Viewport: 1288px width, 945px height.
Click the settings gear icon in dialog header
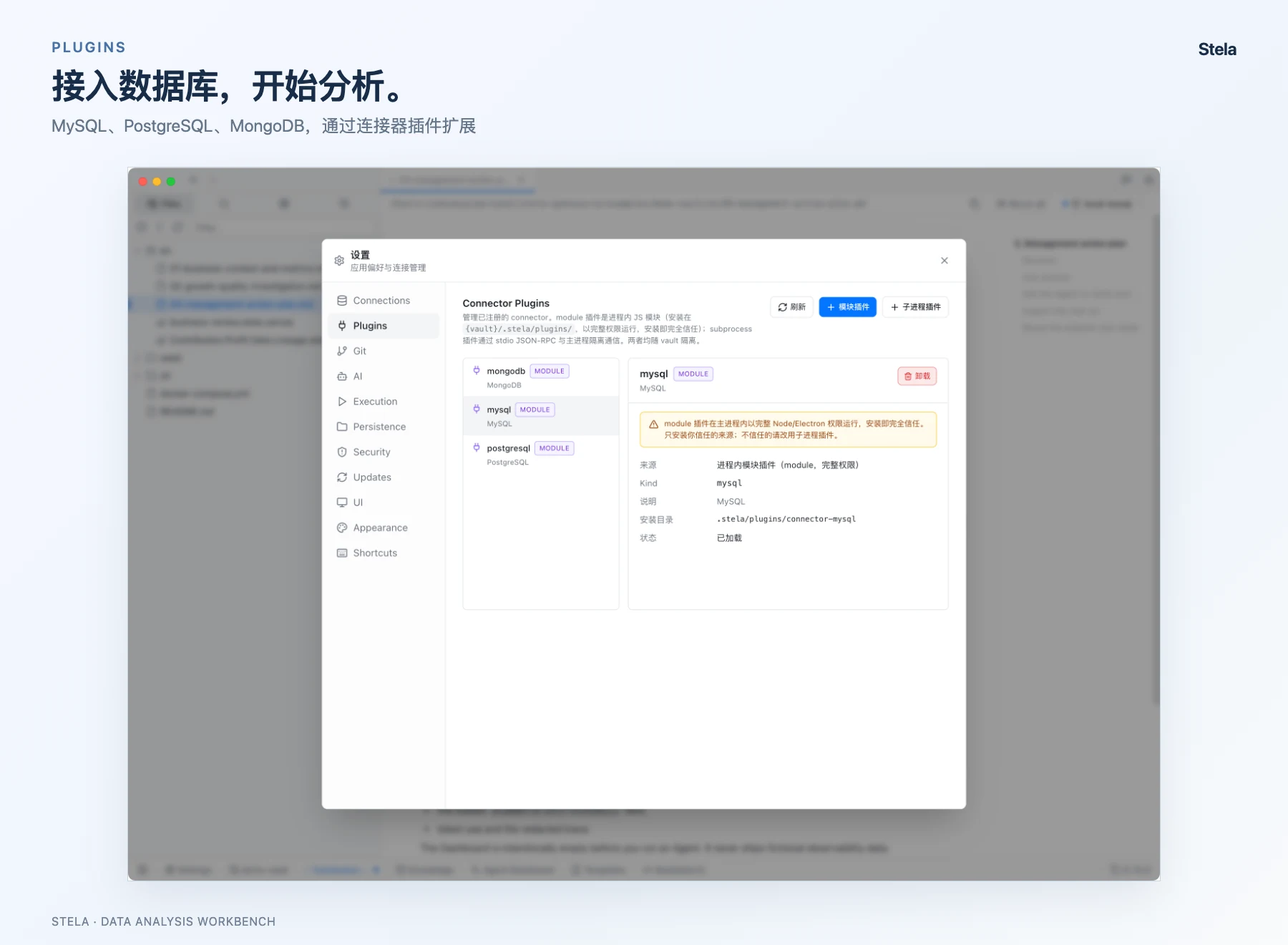click(339, 261)
